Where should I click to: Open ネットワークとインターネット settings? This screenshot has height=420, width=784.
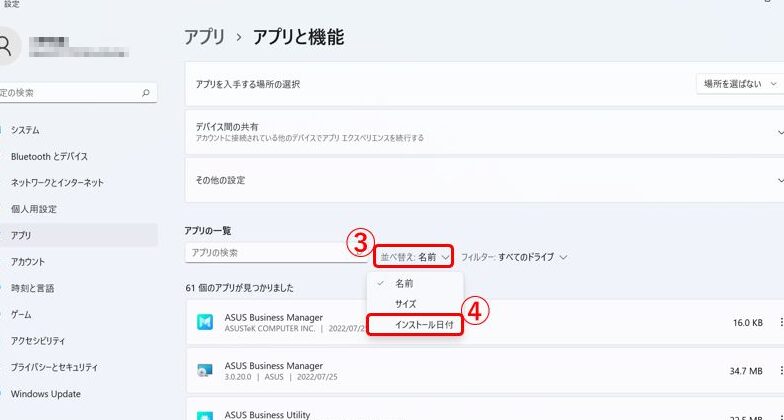click(x=57, y=183)
